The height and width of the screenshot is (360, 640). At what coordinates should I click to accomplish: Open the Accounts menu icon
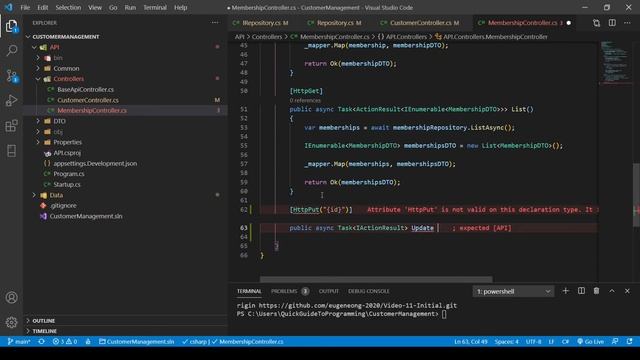(x=11, y=298)
